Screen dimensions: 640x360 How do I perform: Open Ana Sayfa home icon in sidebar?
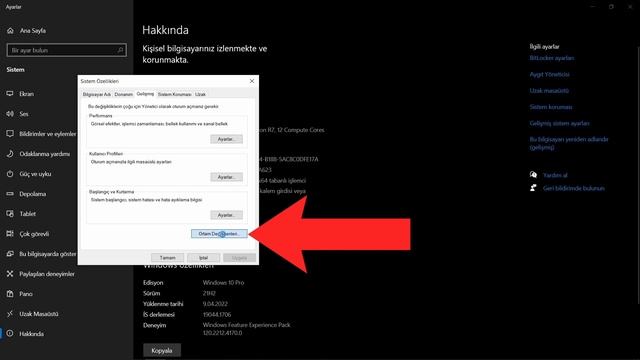tap(10, 31)
